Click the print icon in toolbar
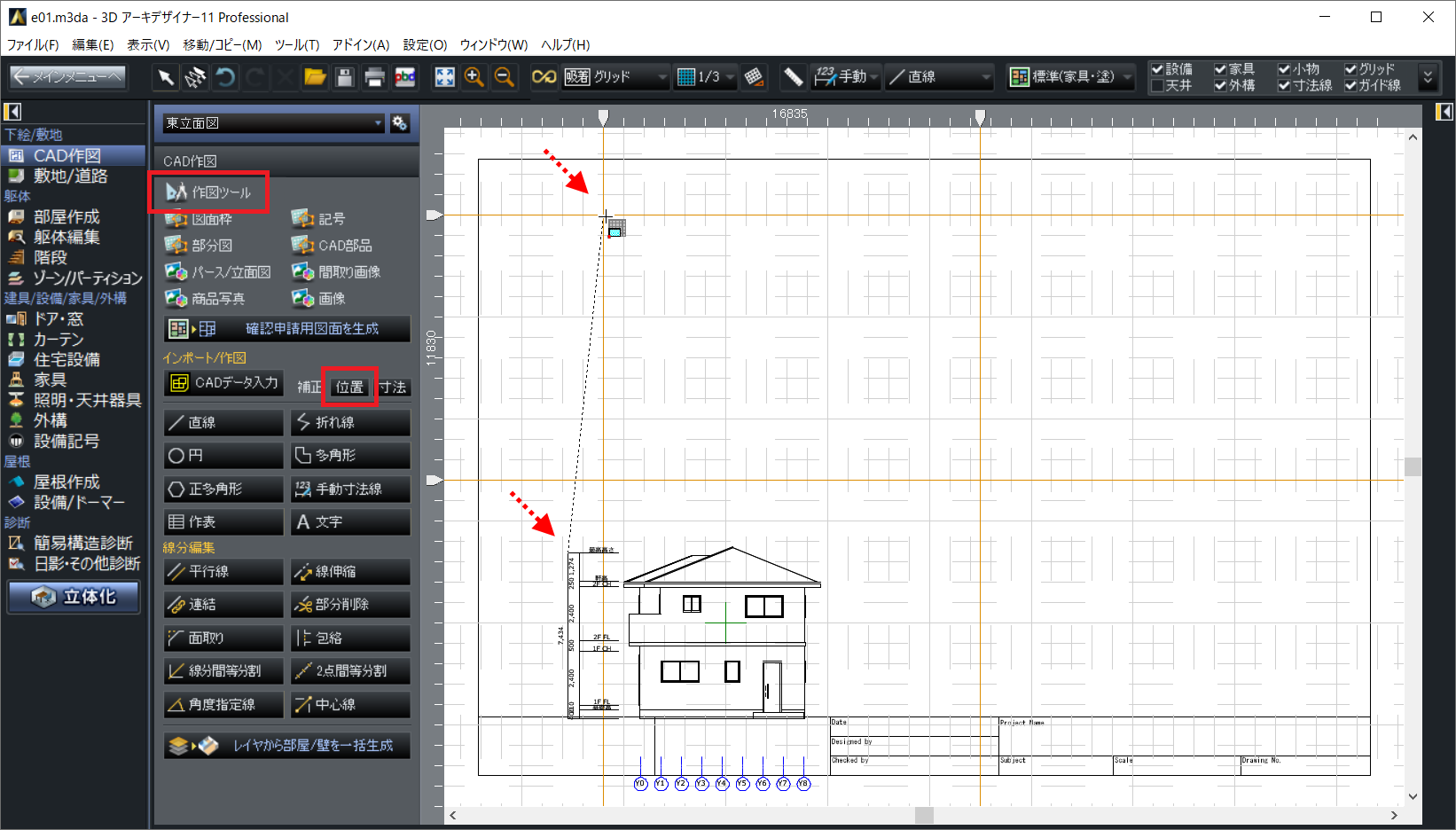This screenshot has height=830, width=1456. (x=374, y=78)
